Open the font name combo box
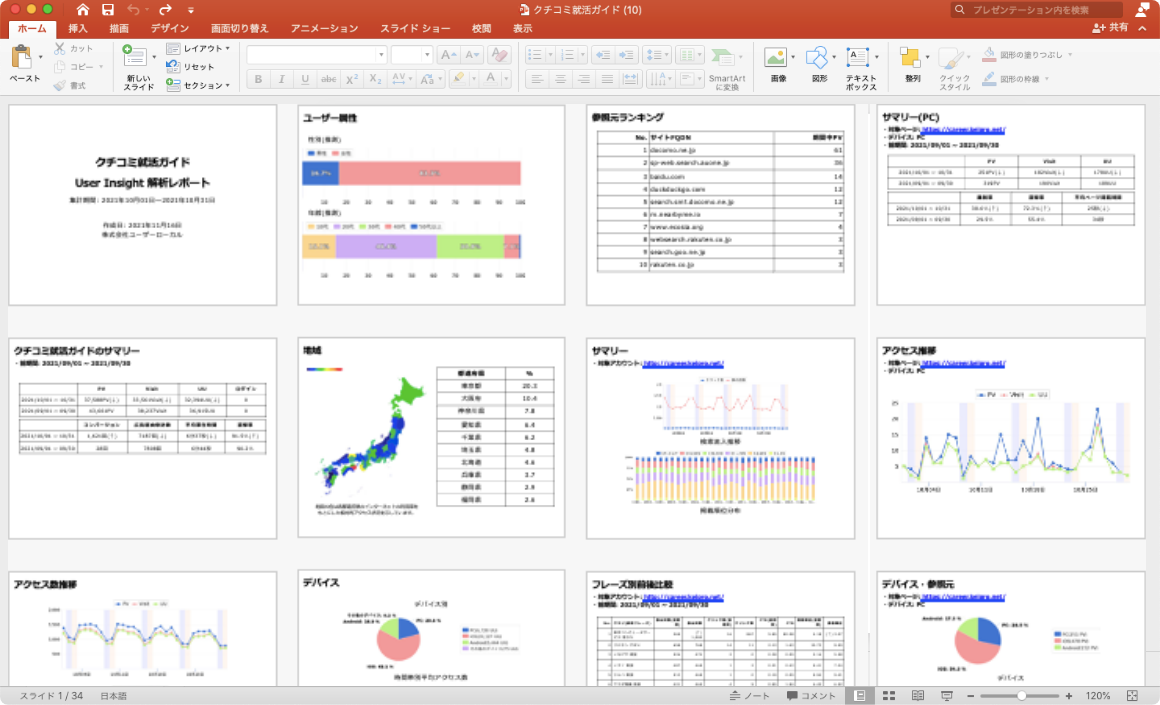This screenshot has height=705, width=1160. (x=316, y=54)
